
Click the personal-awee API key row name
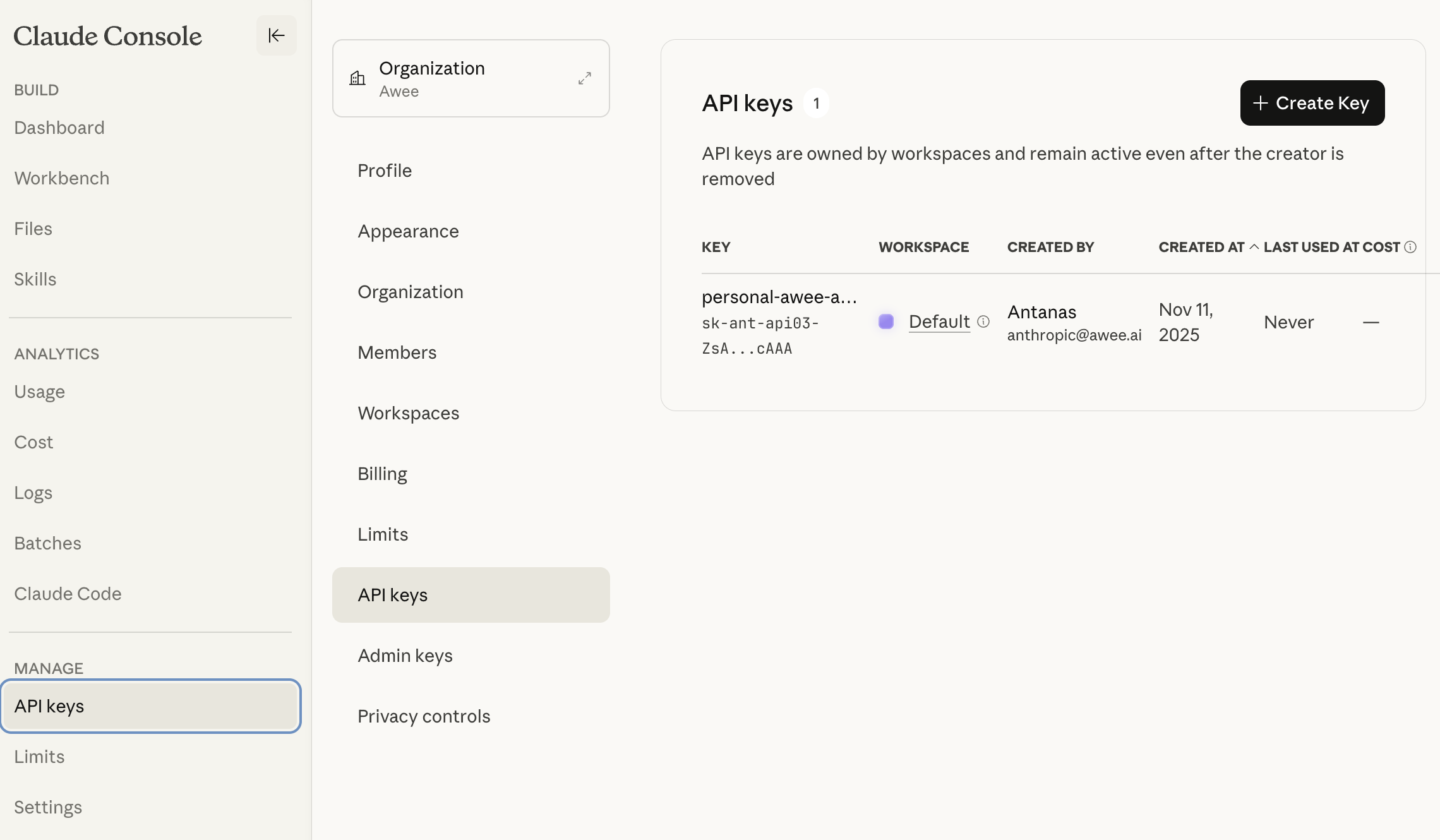coord(779,297)
